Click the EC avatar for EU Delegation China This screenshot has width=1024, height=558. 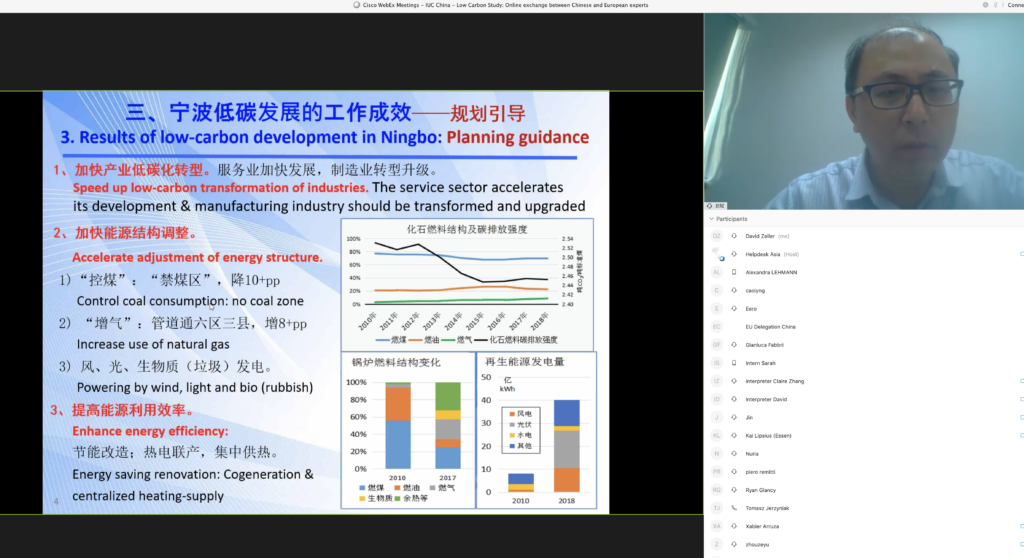click(716, 327)
